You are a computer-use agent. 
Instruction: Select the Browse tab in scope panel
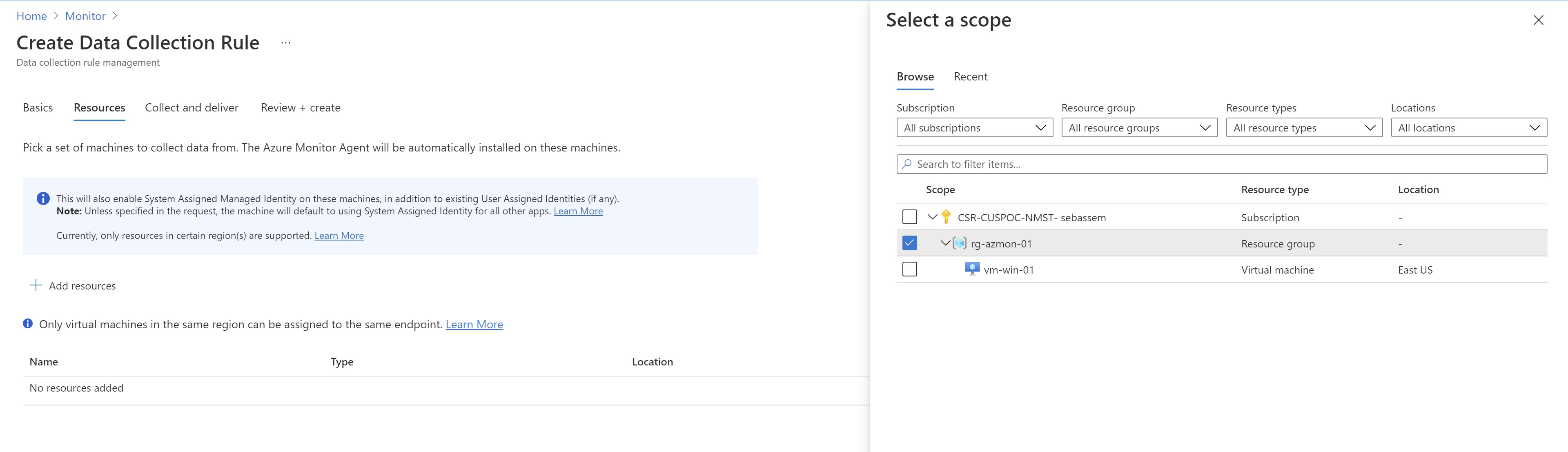click(915, 77)
